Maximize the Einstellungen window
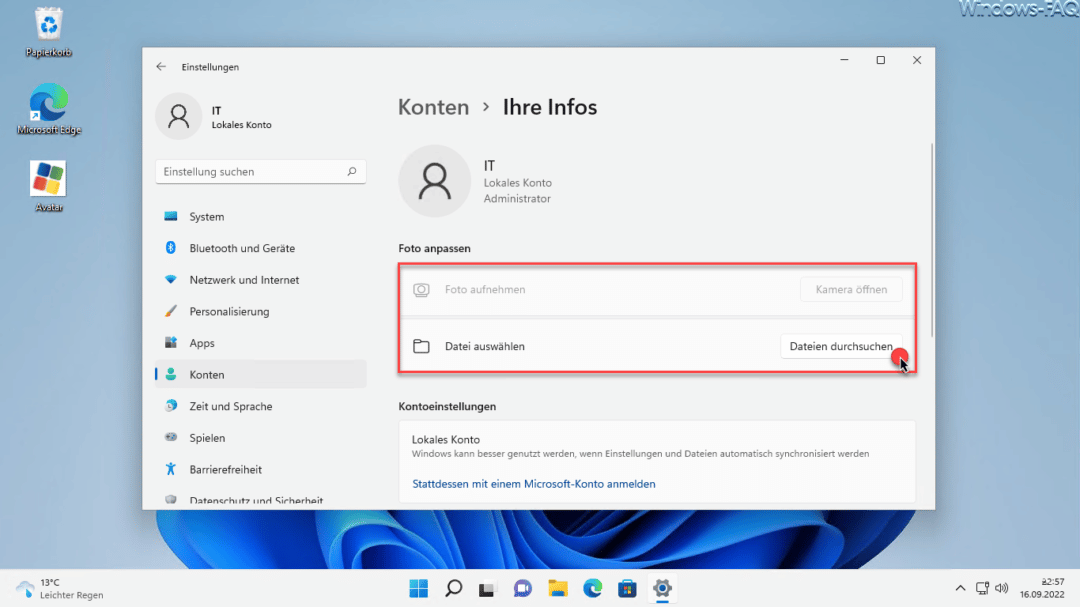 click(880, 60)
